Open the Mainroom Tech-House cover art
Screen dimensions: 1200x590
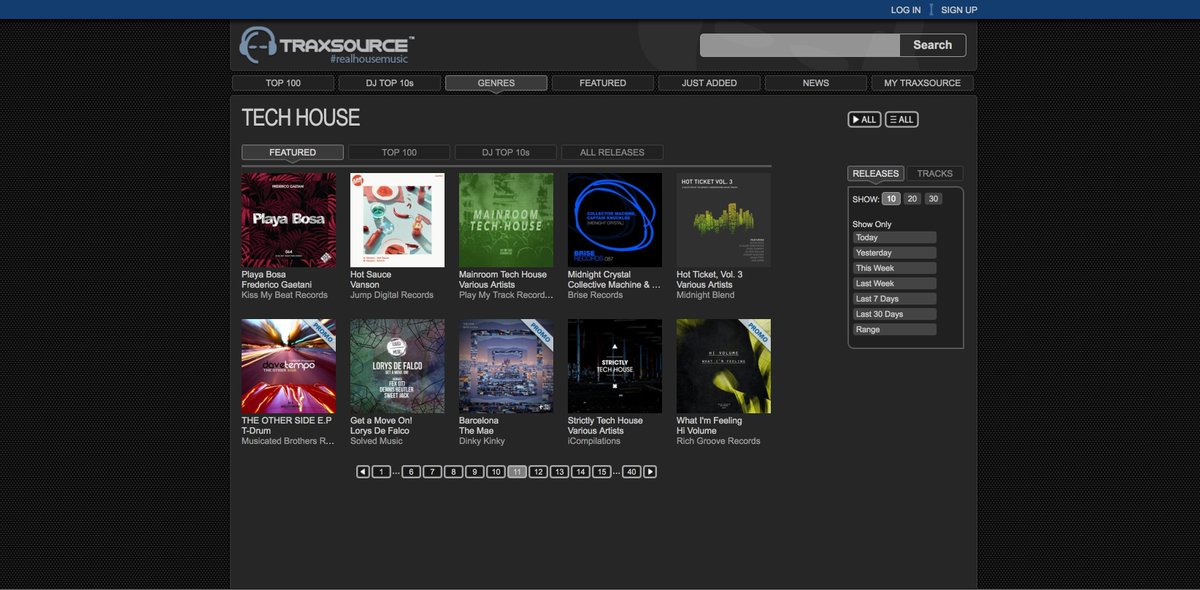(x=506, y=220)
